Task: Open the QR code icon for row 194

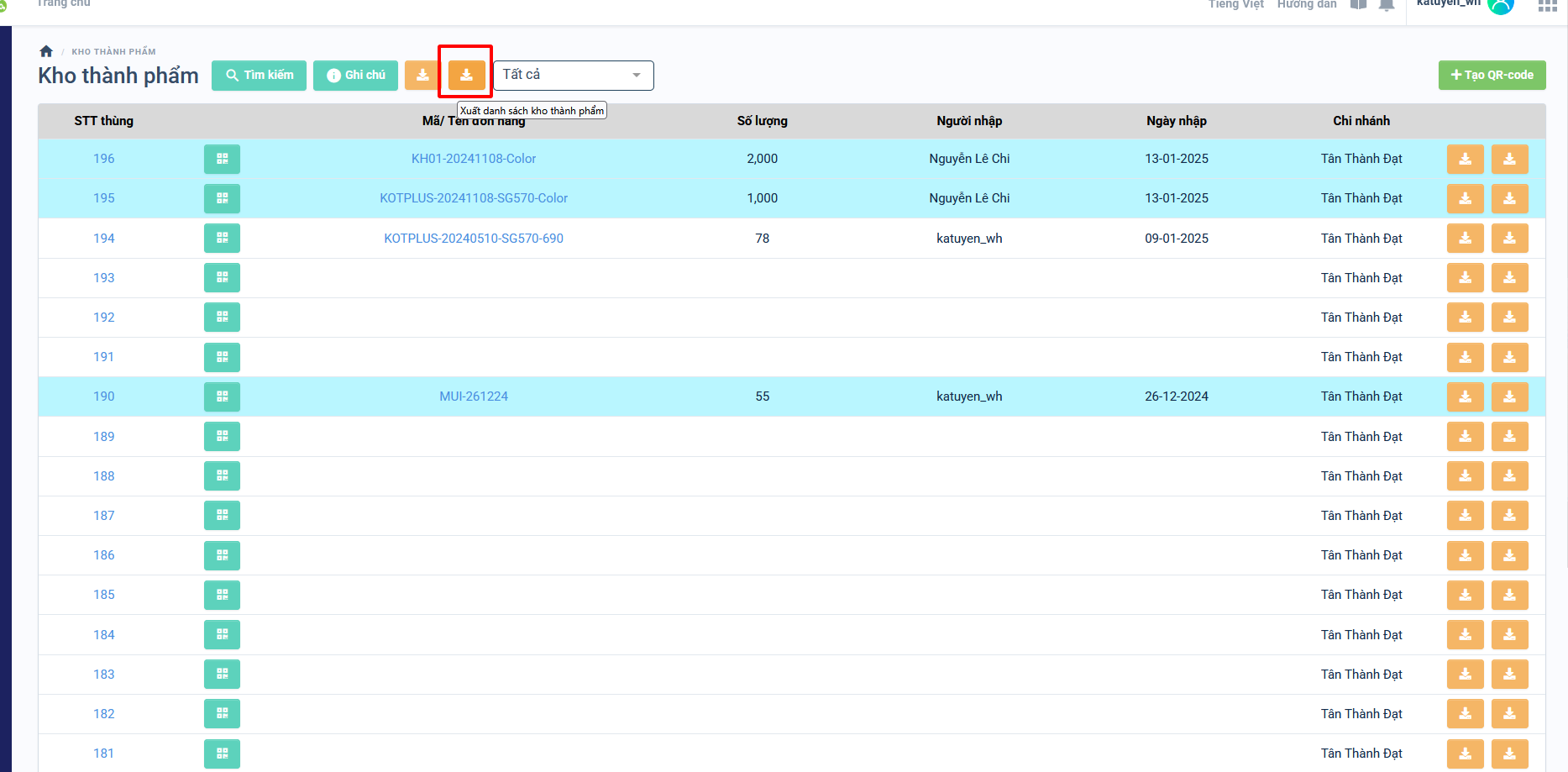Action: pyautogui.click(x=222, y=239)
